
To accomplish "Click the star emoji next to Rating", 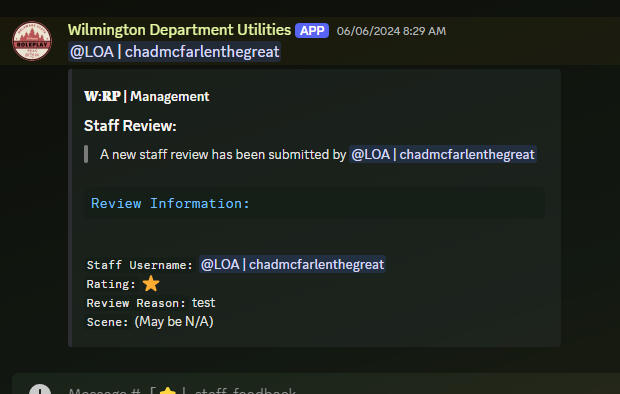I will tap(151, 284).
